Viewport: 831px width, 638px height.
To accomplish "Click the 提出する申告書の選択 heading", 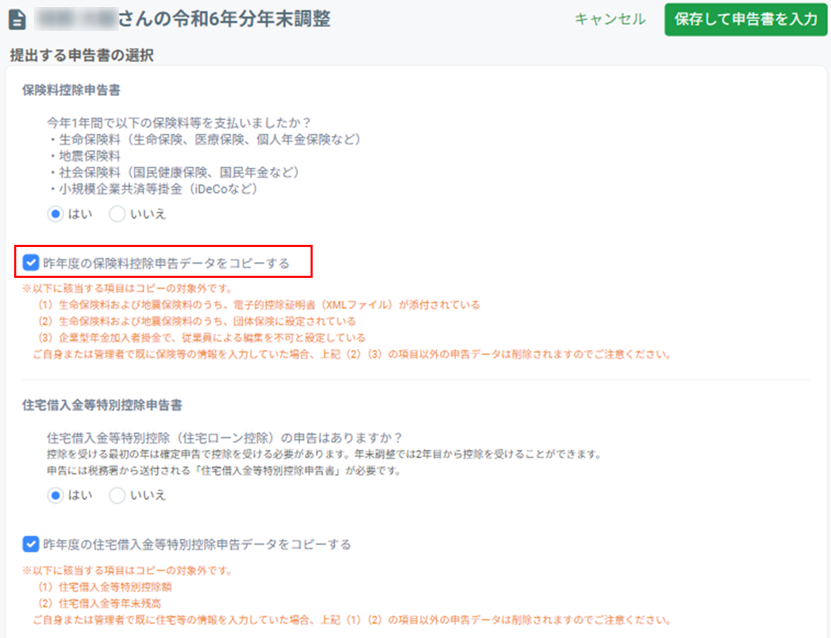I will (82, 55).
